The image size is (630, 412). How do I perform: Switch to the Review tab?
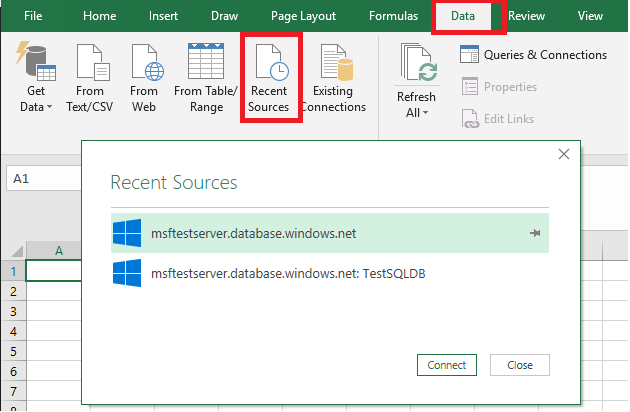526,16
